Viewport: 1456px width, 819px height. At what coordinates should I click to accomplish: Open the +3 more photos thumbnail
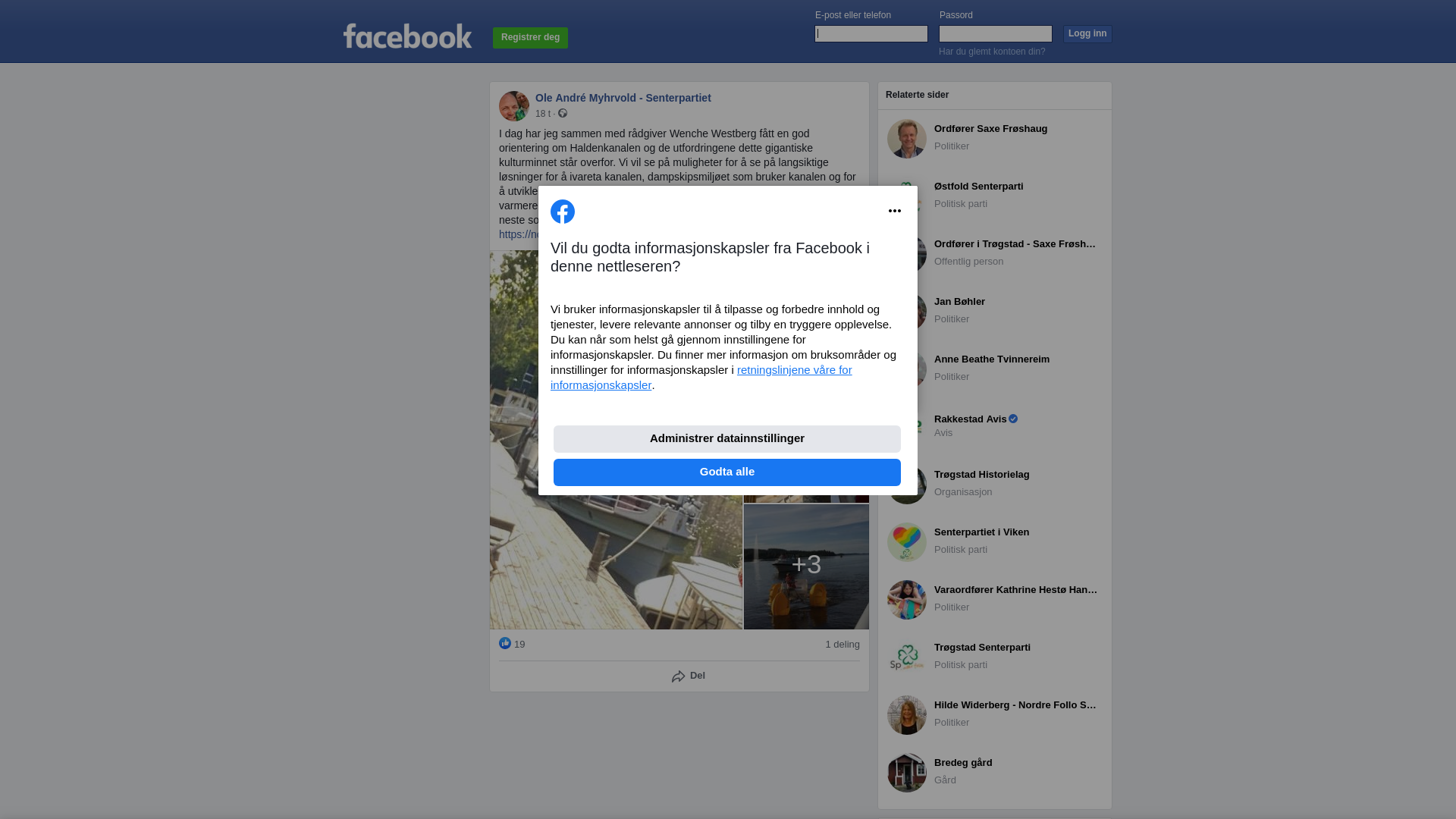806,566
